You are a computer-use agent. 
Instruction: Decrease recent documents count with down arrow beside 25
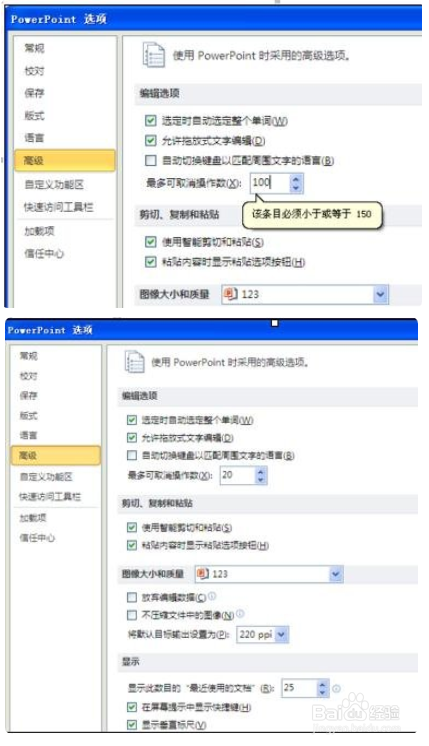322,692
